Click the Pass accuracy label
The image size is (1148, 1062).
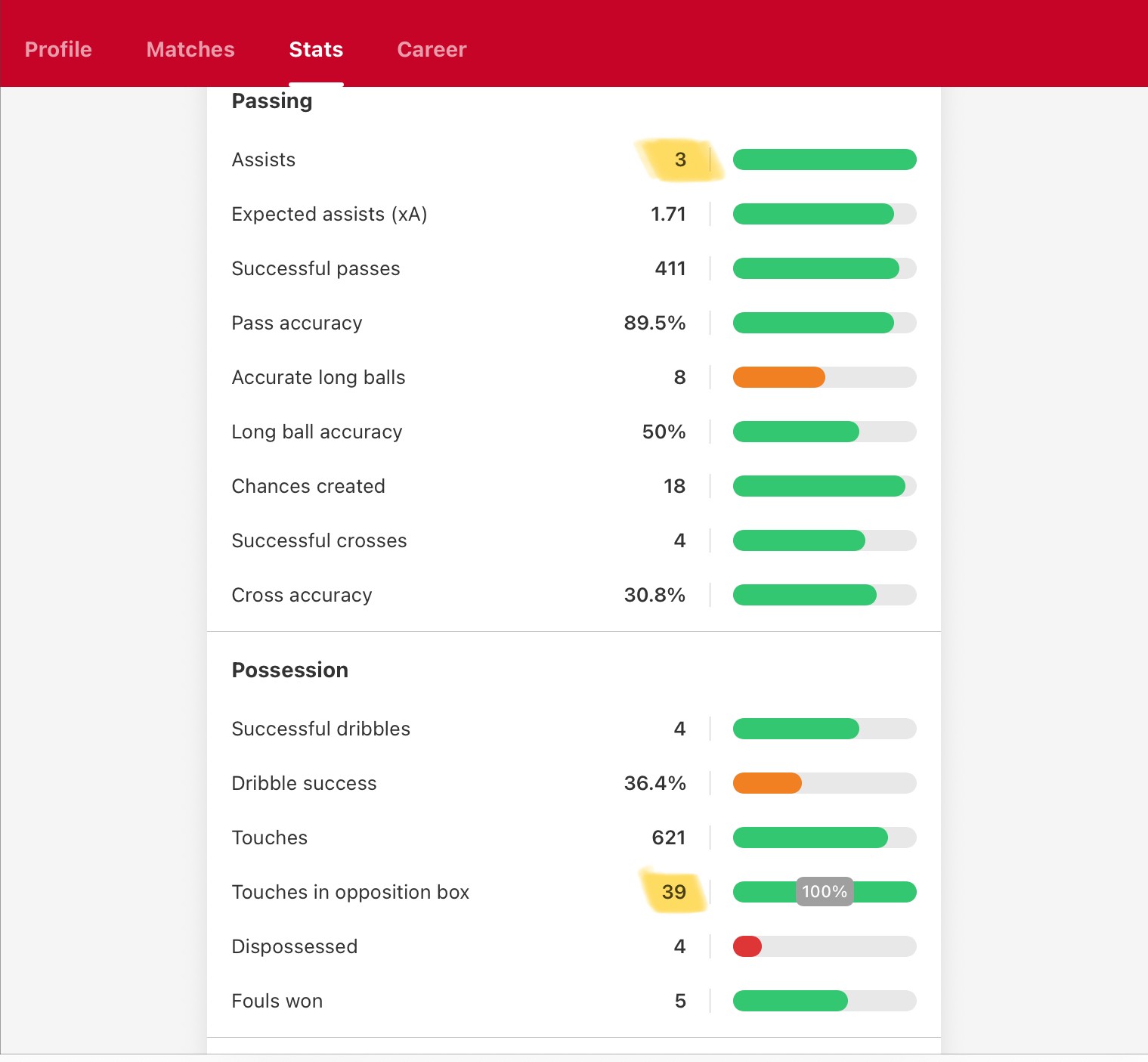[x=297, y=323]
